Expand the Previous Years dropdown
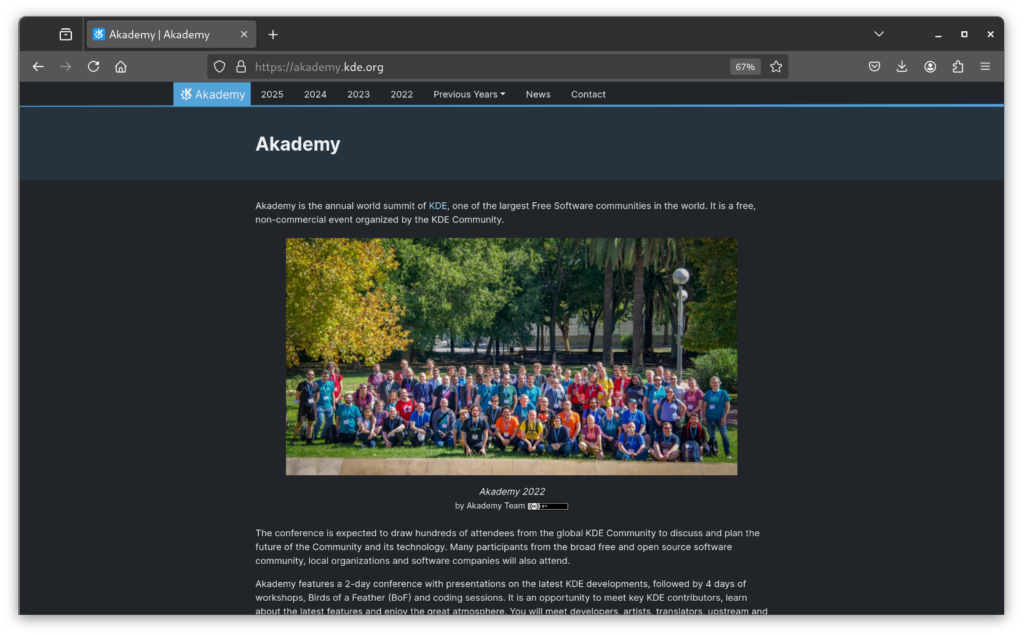1024x637 pixels. tap(469, 94)
